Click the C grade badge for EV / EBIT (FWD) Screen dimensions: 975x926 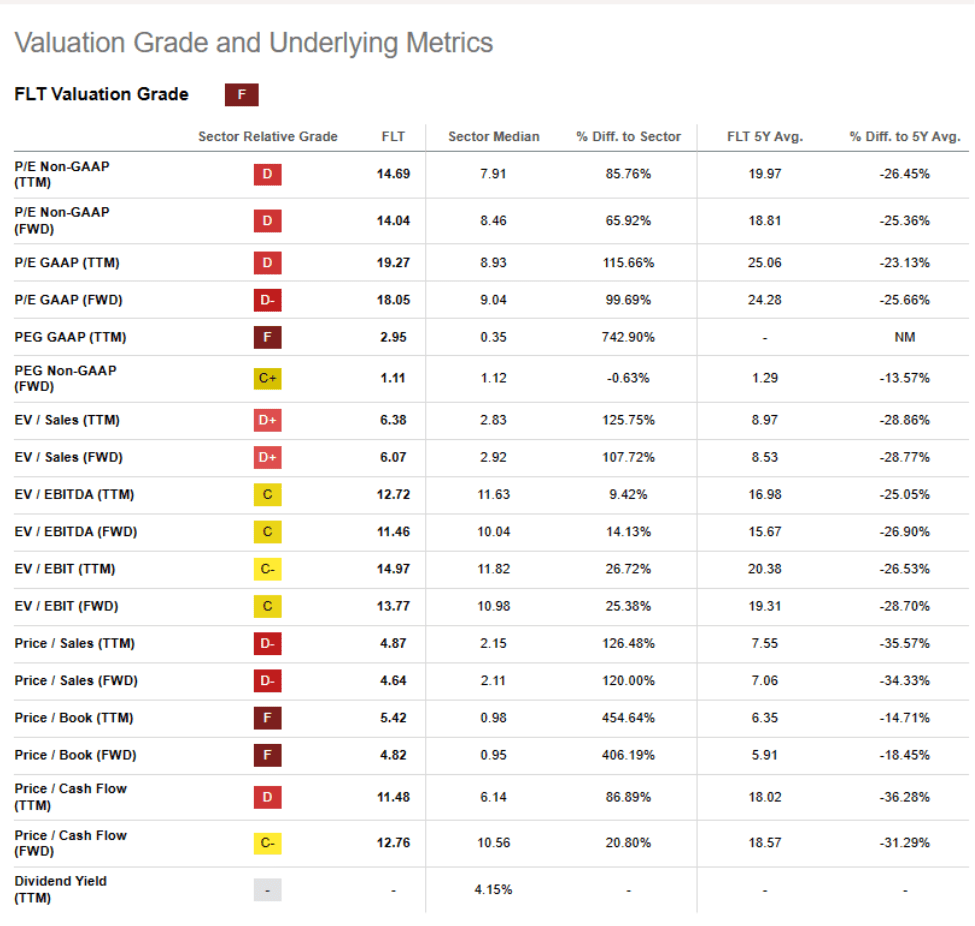click(x=267, y=606)
